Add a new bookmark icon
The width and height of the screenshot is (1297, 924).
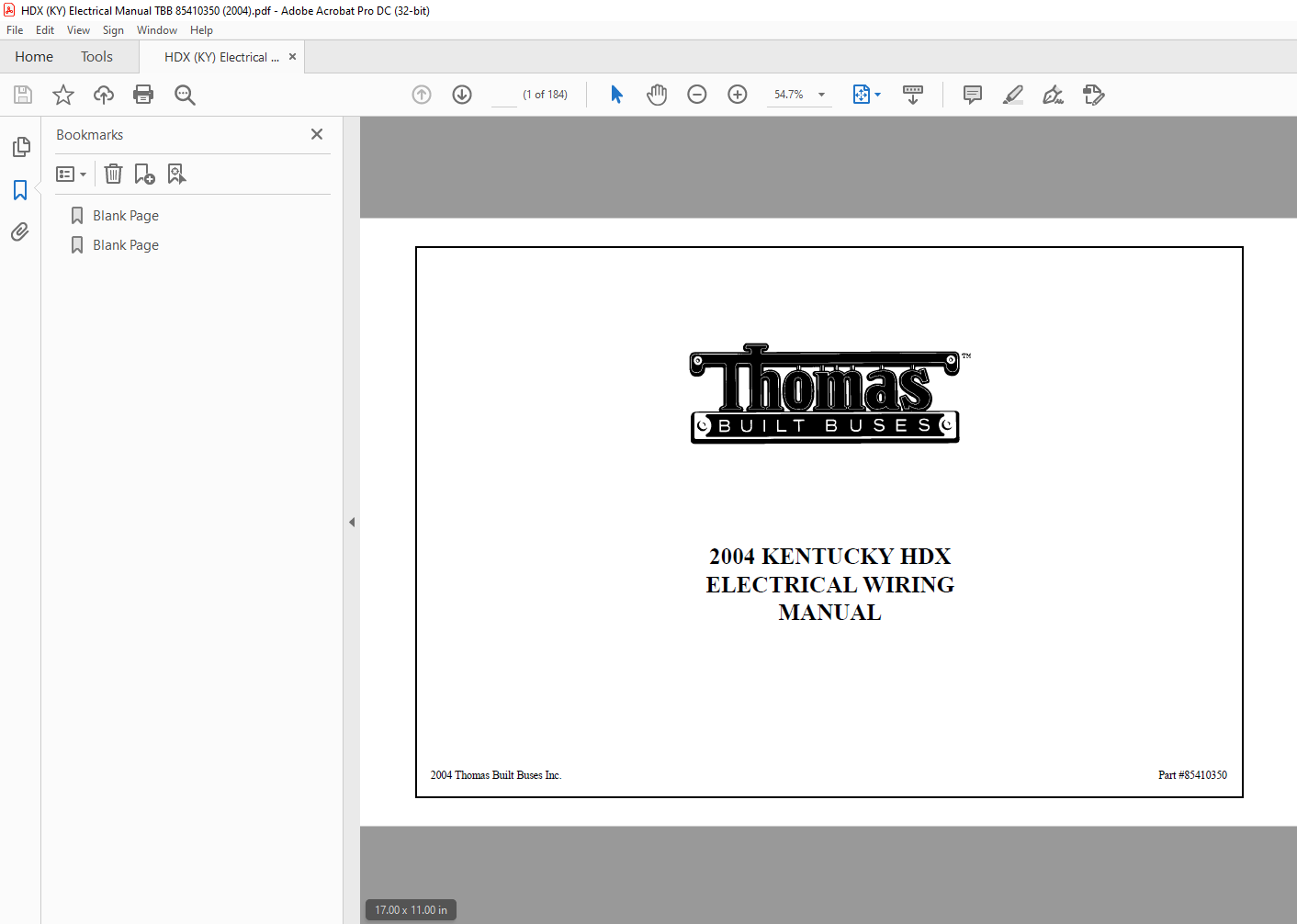tap(145, 174)
